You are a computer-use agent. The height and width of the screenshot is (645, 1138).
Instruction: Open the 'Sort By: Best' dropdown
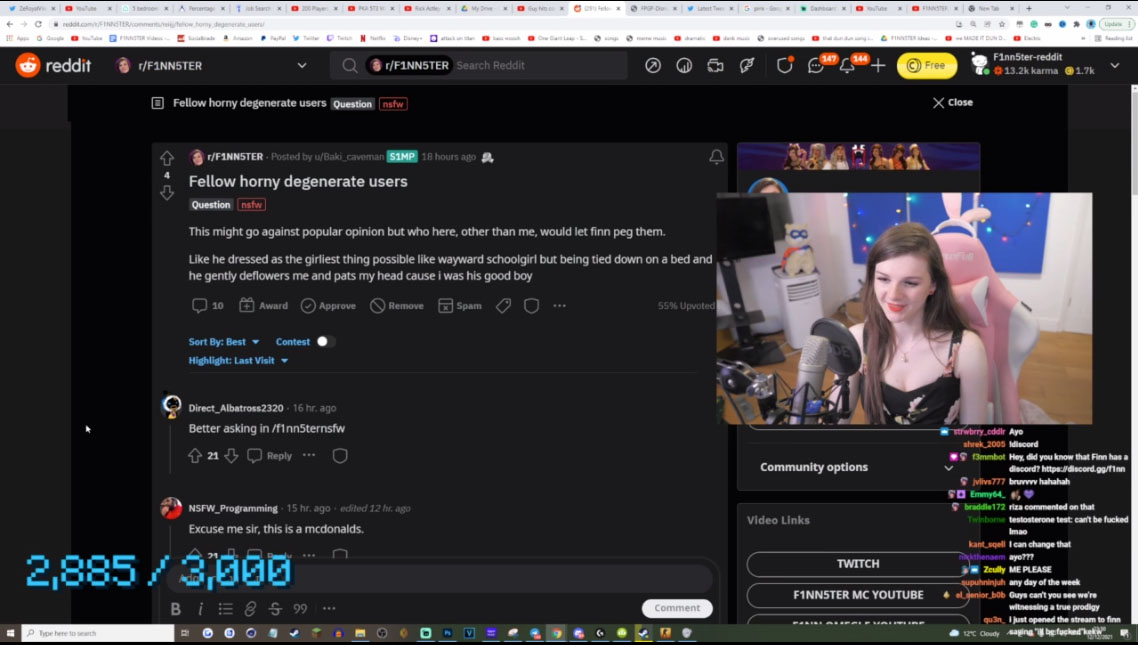224,342
